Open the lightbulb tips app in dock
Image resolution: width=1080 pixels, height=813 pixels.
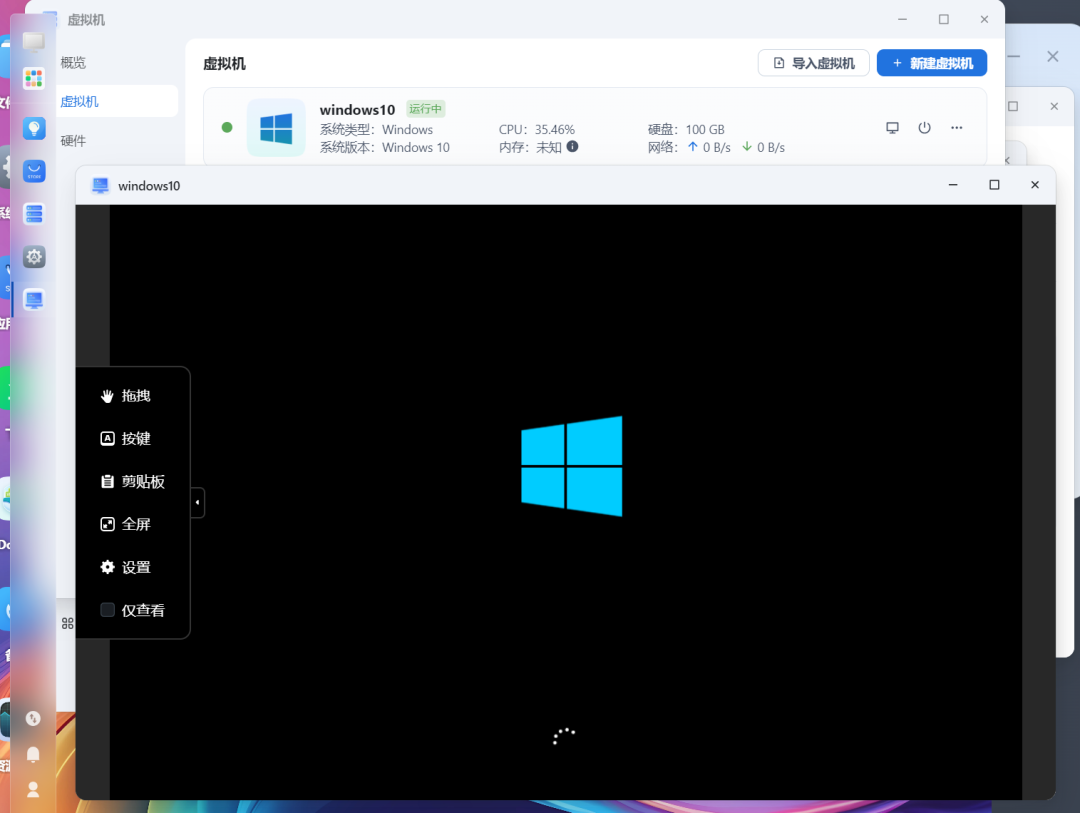click(34, 128)
